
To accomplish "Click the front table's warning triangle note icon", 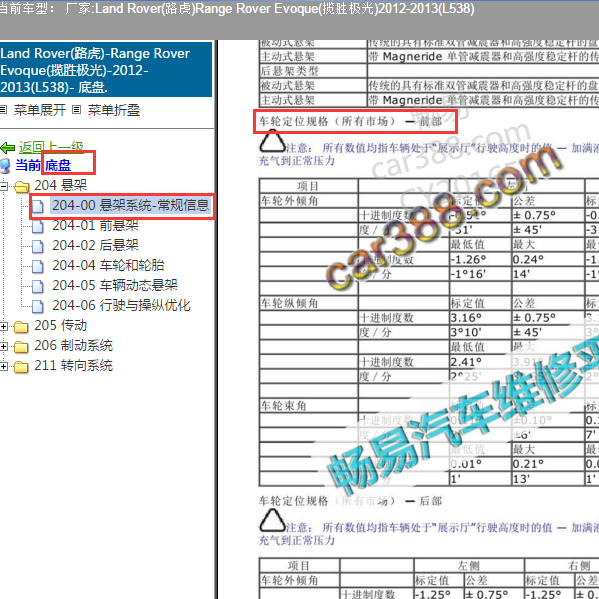I will coord(272,141).
